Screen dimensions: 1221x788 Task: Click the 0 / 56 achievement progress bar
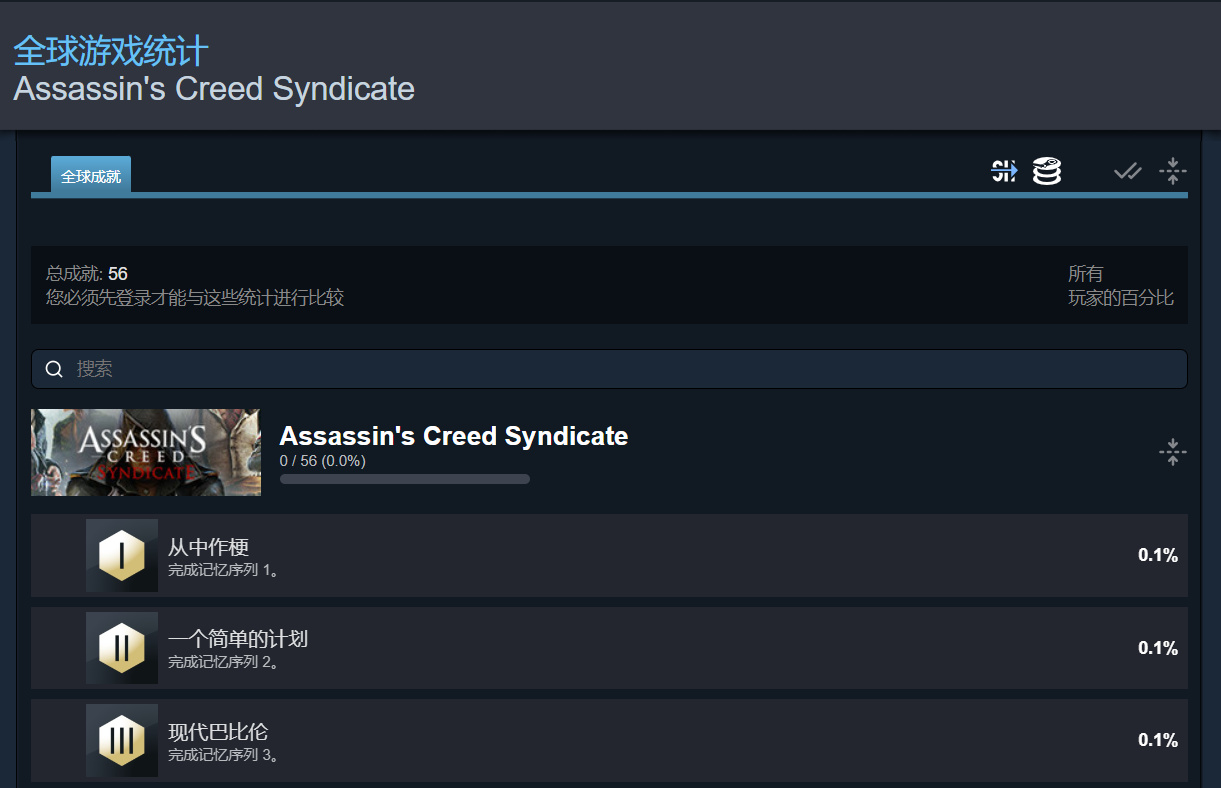pyautogui.click(x=404, y=479)
